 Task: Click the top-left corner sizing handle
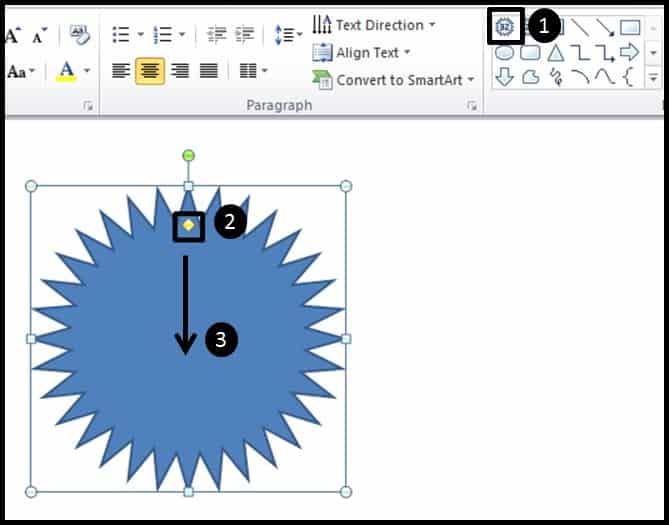tap(31, 186)
